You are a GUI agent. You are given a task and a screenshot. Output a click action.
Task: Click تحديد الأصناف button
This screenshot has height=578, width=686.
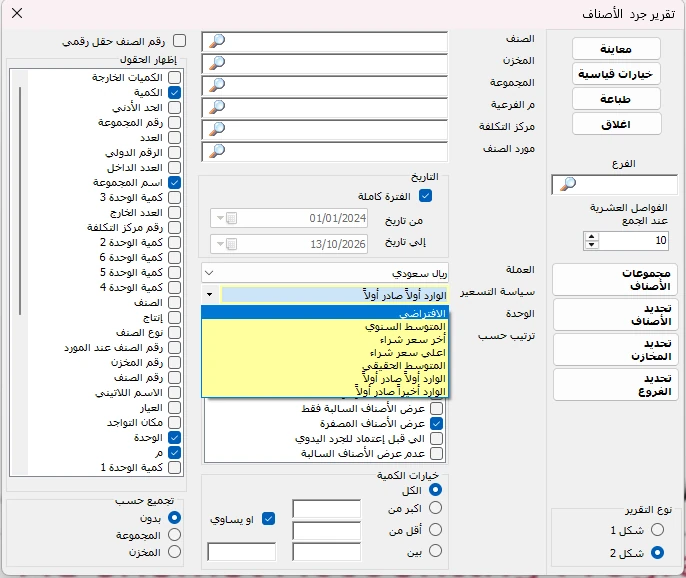(615, 315)
